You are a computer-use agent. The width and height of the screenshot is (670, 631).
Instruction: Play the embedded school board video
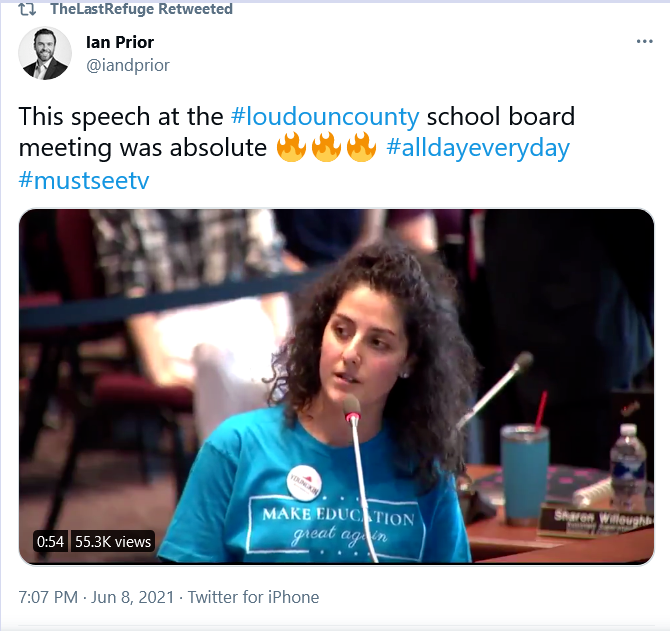click(336, 387)
